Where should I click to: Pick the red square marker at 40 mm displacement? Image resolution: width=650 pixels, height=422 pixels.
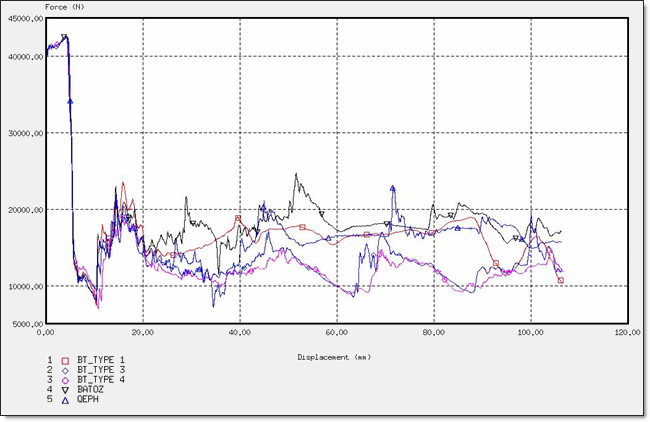tap(238, 218)
